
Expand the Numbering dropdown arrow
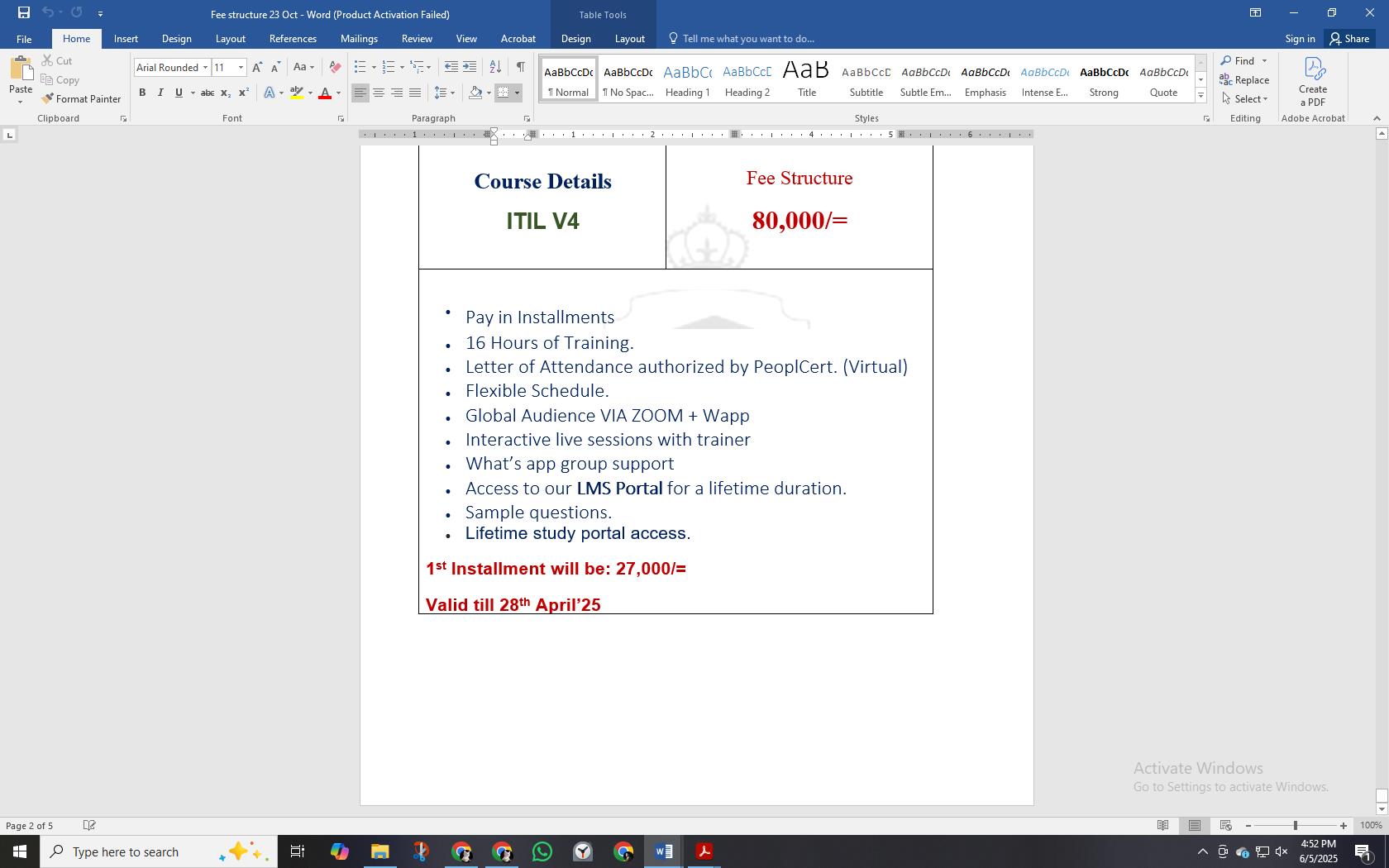coord(402,67)
